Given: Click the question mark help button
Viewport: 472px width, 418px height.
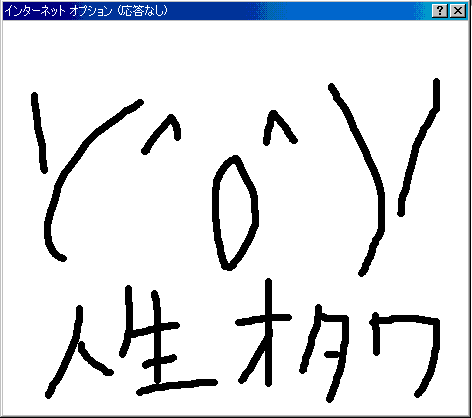Looking at the screenshot, I should point(440,11).
